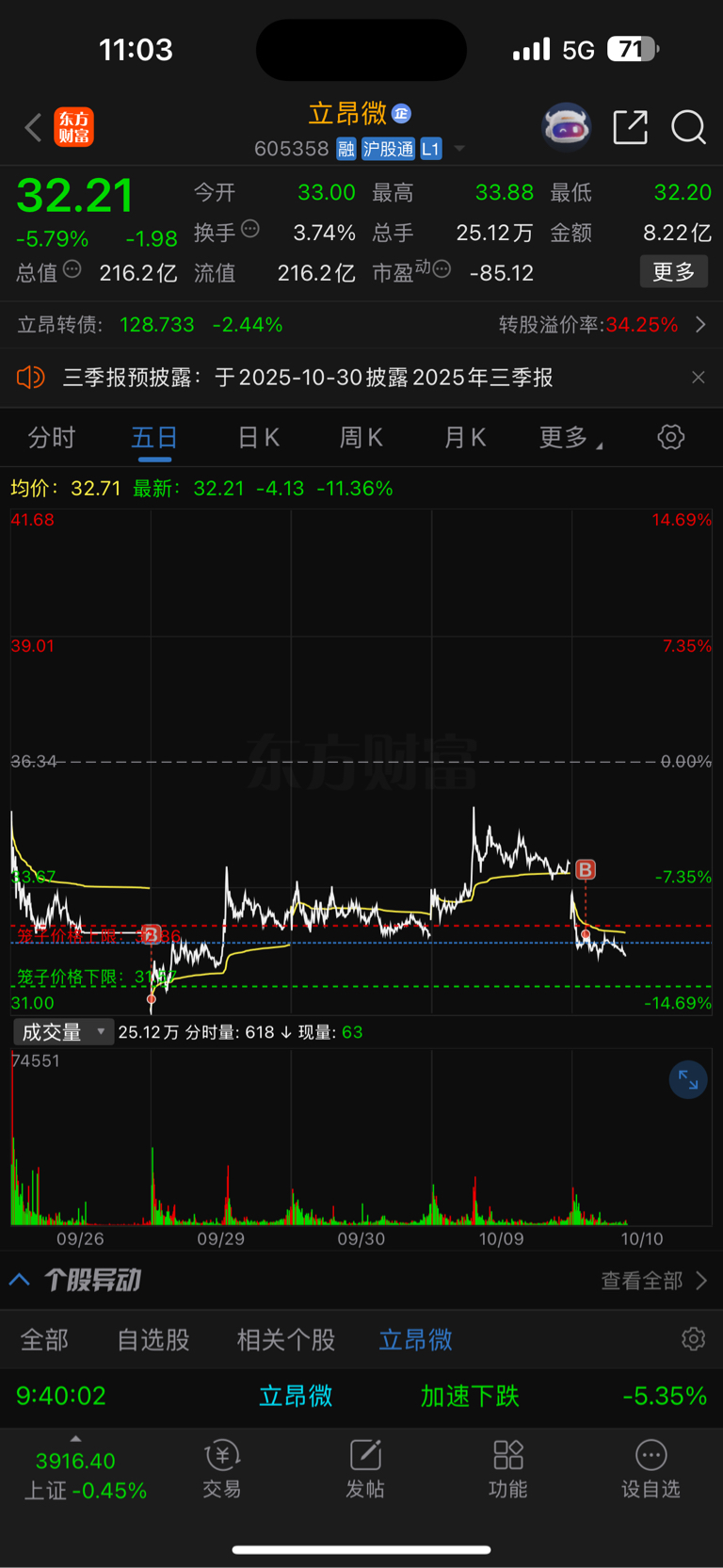Tap the B marker near 09/29 open

151,935
